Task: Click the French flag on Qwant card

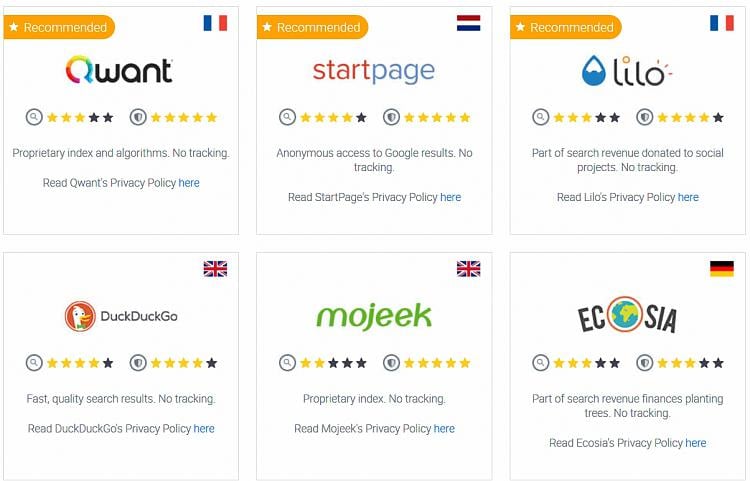Action: [x=215, y=23]
